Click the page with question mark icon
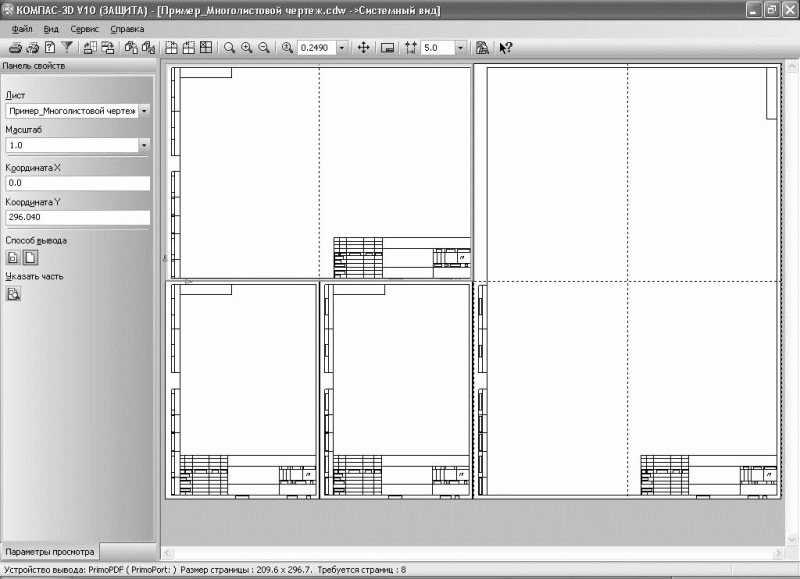800x579 pixels. 50,48
